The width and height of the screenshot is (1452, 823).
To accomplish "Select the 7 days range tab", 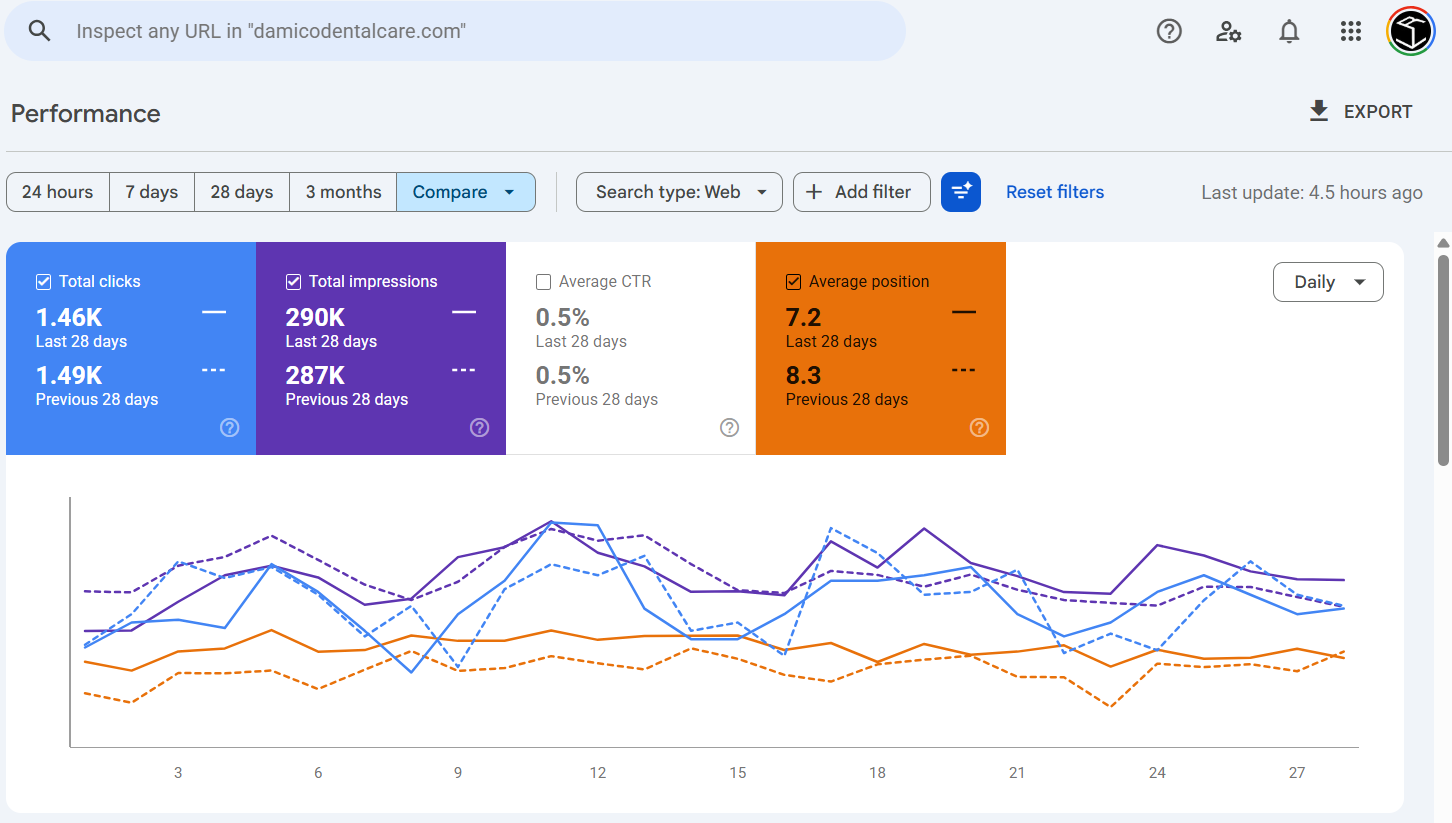I will click(152, 192).
